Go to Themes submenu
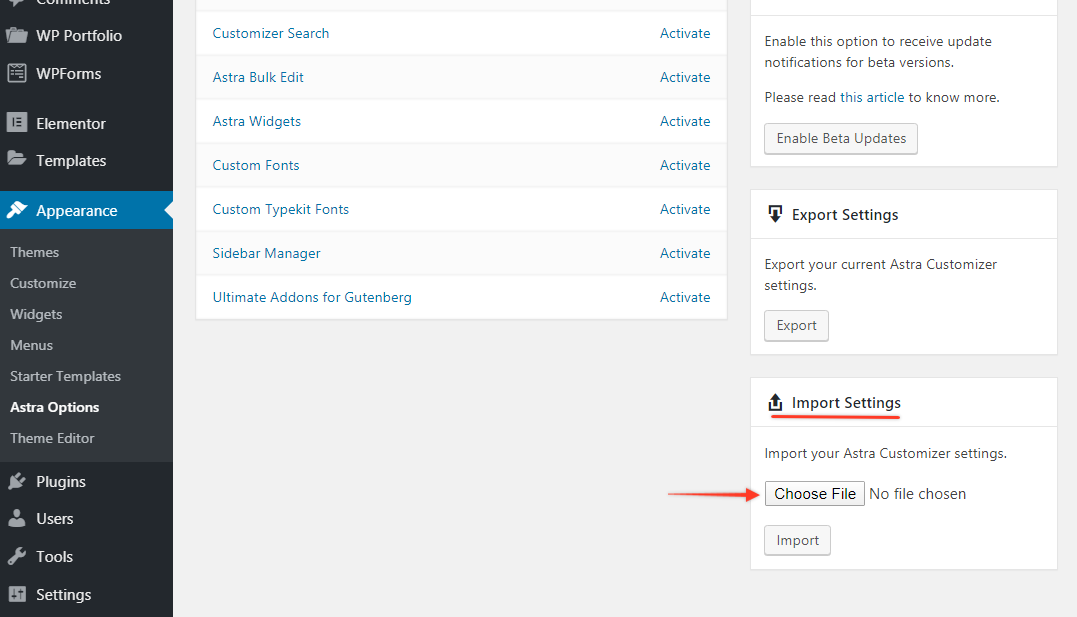 34,252
